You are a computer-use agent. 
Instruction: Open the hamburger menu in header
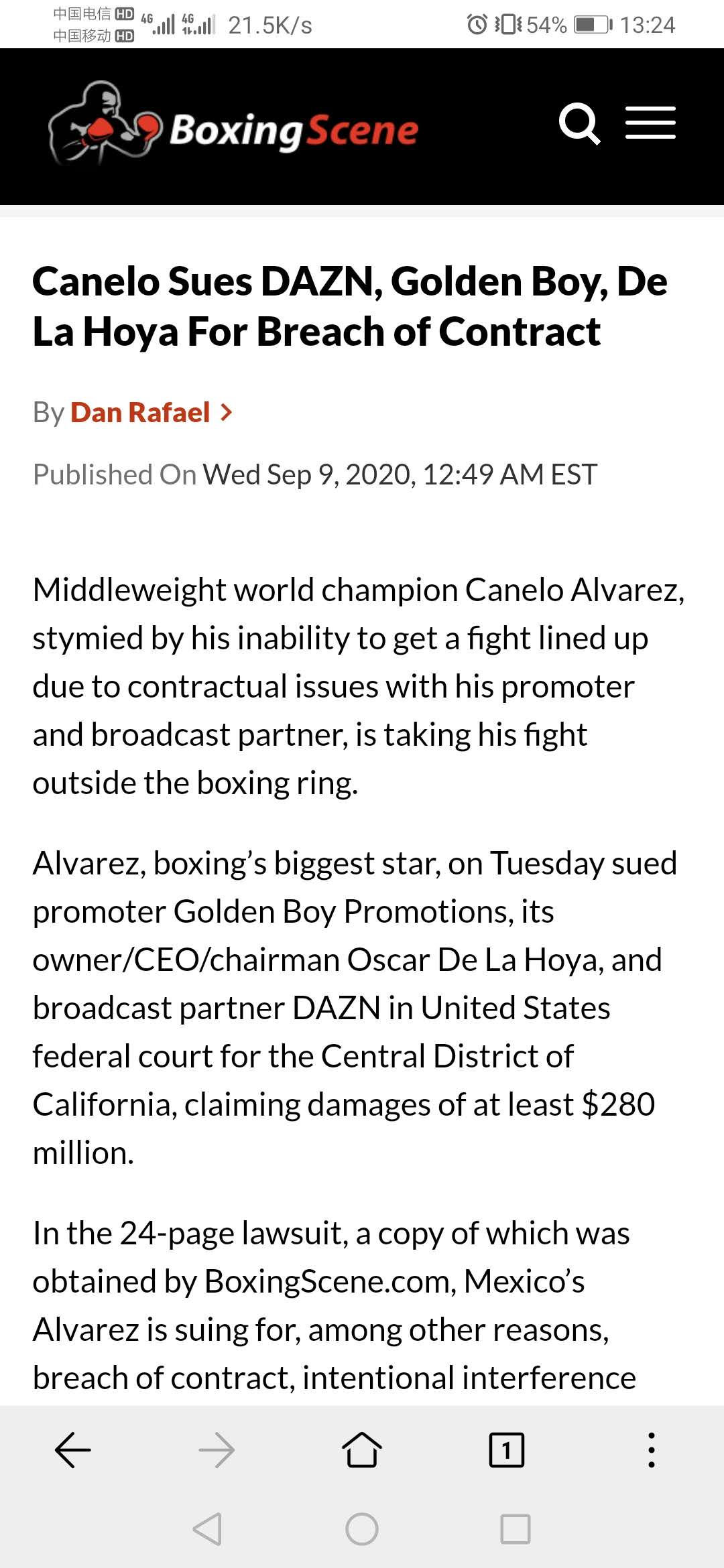tap(650, 123)
